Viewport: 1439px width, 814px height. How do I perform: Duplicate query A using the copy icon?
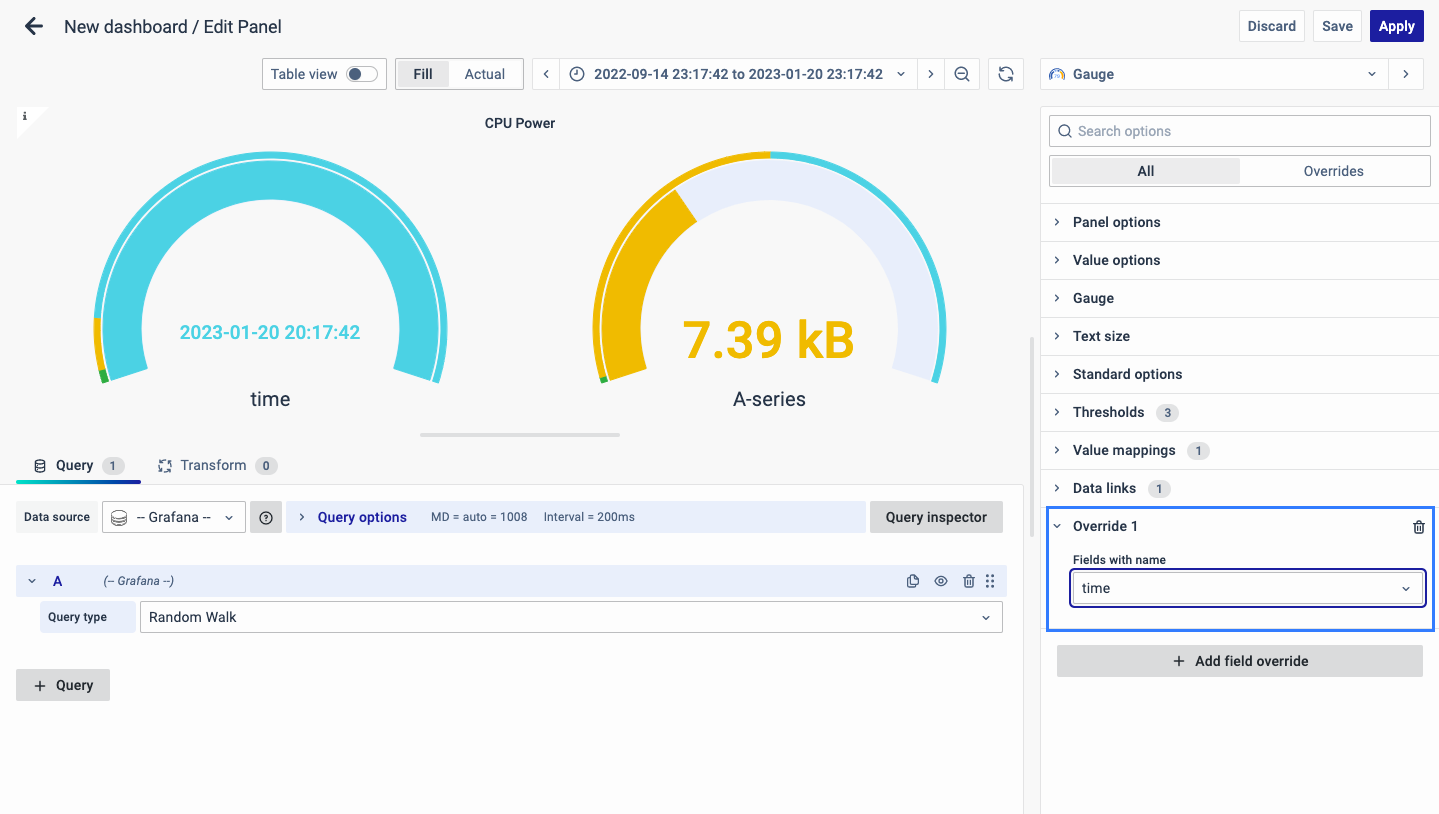tap(912, 581)
